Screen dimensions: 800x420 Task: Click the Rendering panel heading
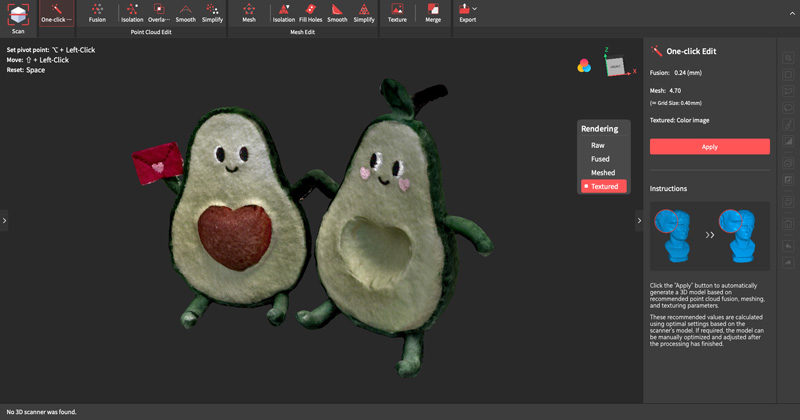click(599, 129)
